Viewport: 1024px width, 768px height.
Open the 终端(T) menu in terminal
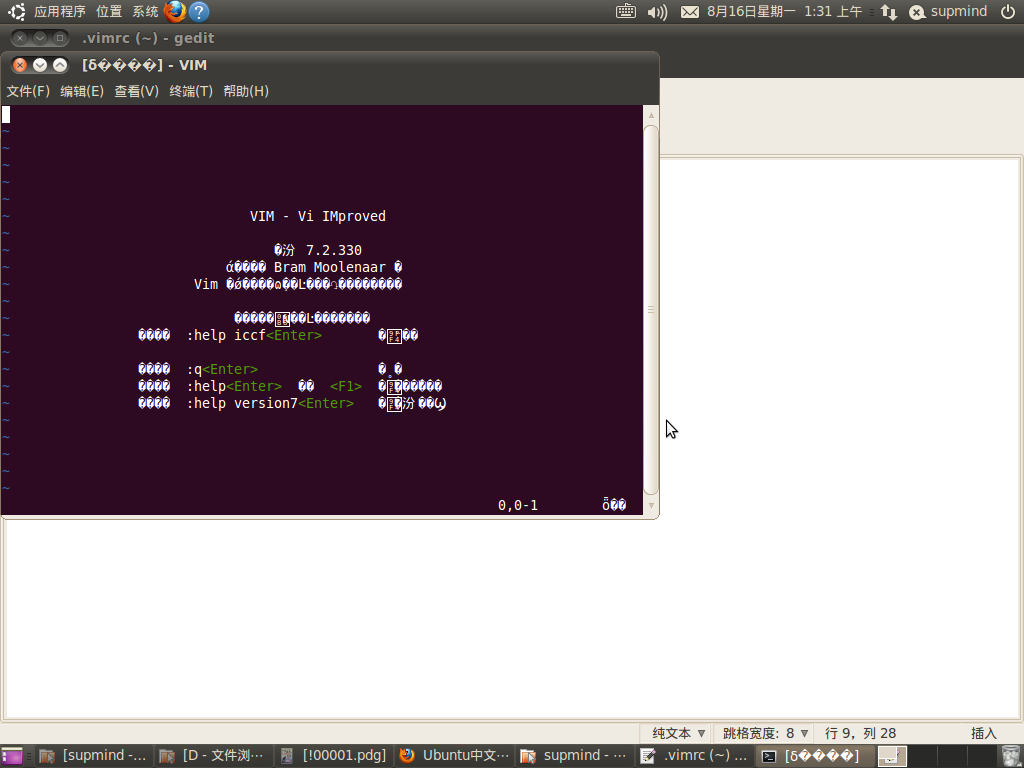coord(191,91)
